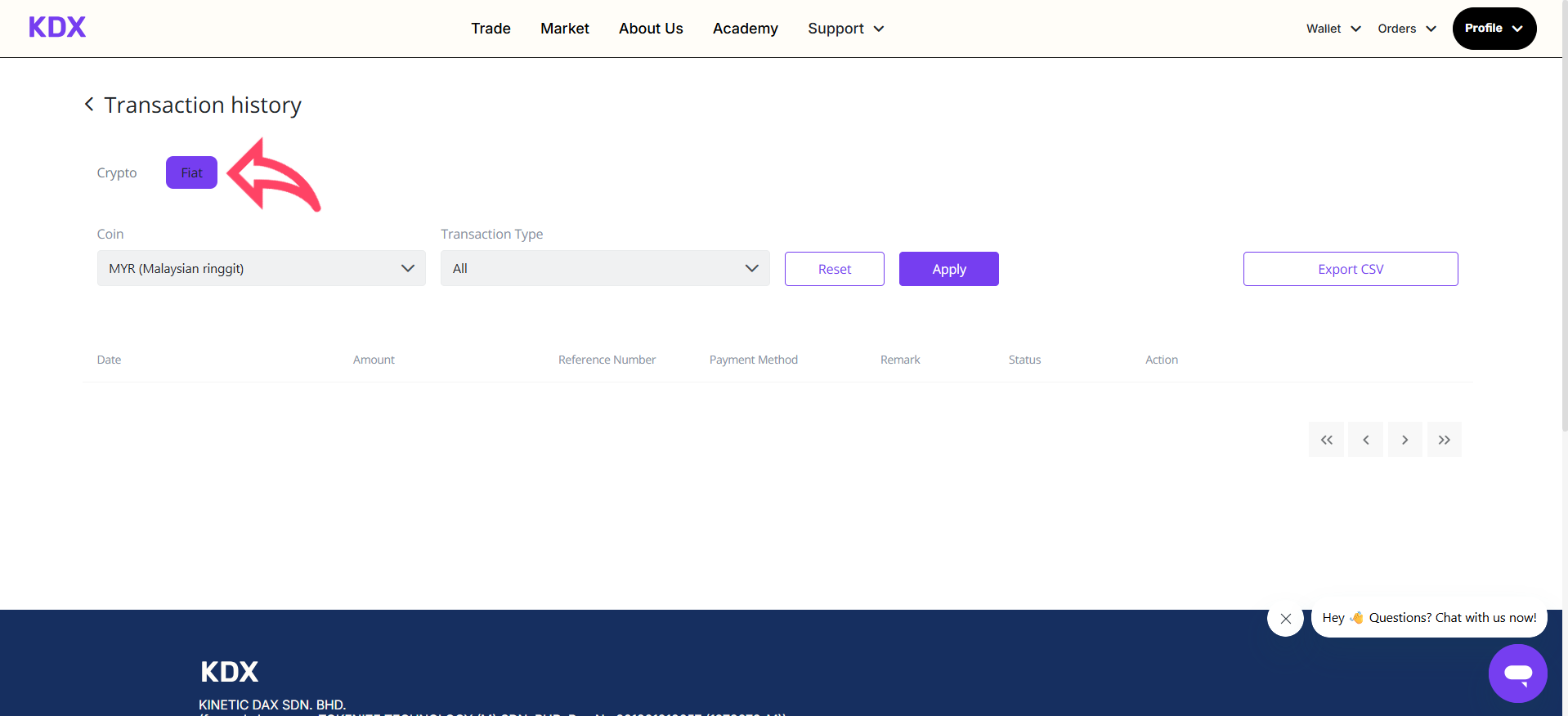Click the KINETIC DAX SDN. BHD. text
Viewport: 1568px width, 716px height.
[x=272, y=705]
